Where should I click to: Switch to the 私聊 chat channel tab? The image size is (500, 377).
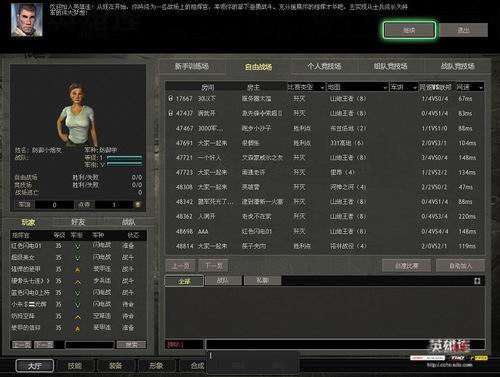263,280
